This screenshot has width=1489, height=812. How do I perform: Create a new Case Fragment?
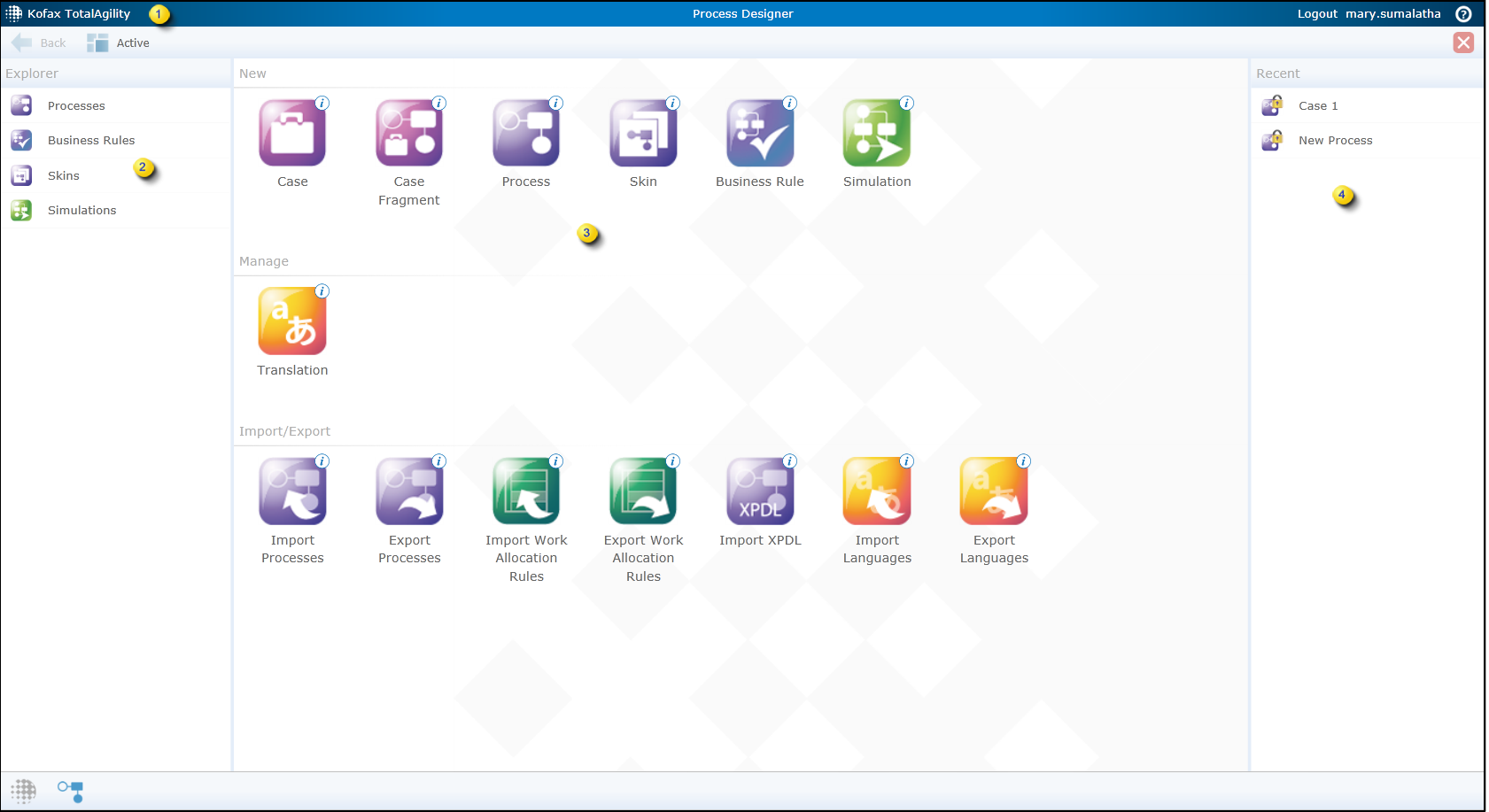point(409,133)
